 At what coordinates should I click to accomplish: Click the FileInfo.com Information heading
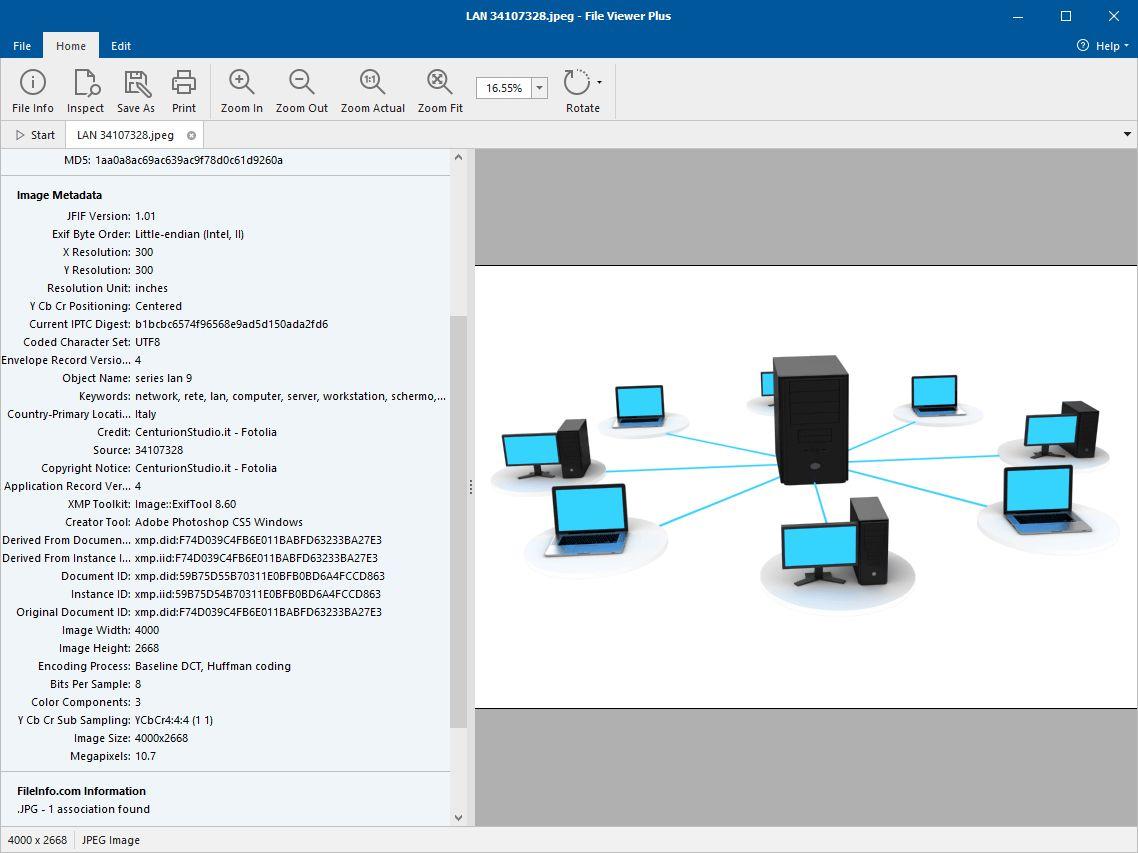point(81,791)
